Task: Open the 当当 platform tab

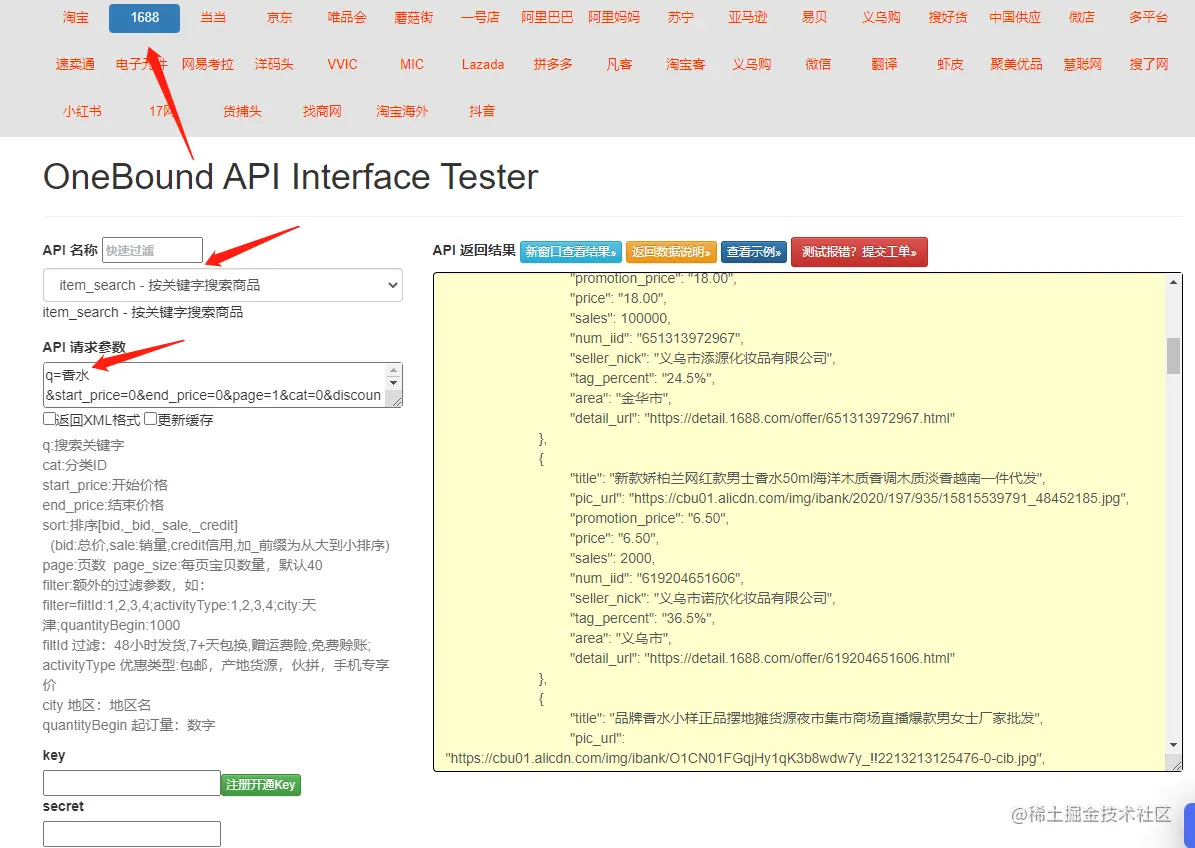Action: [213, 18]
